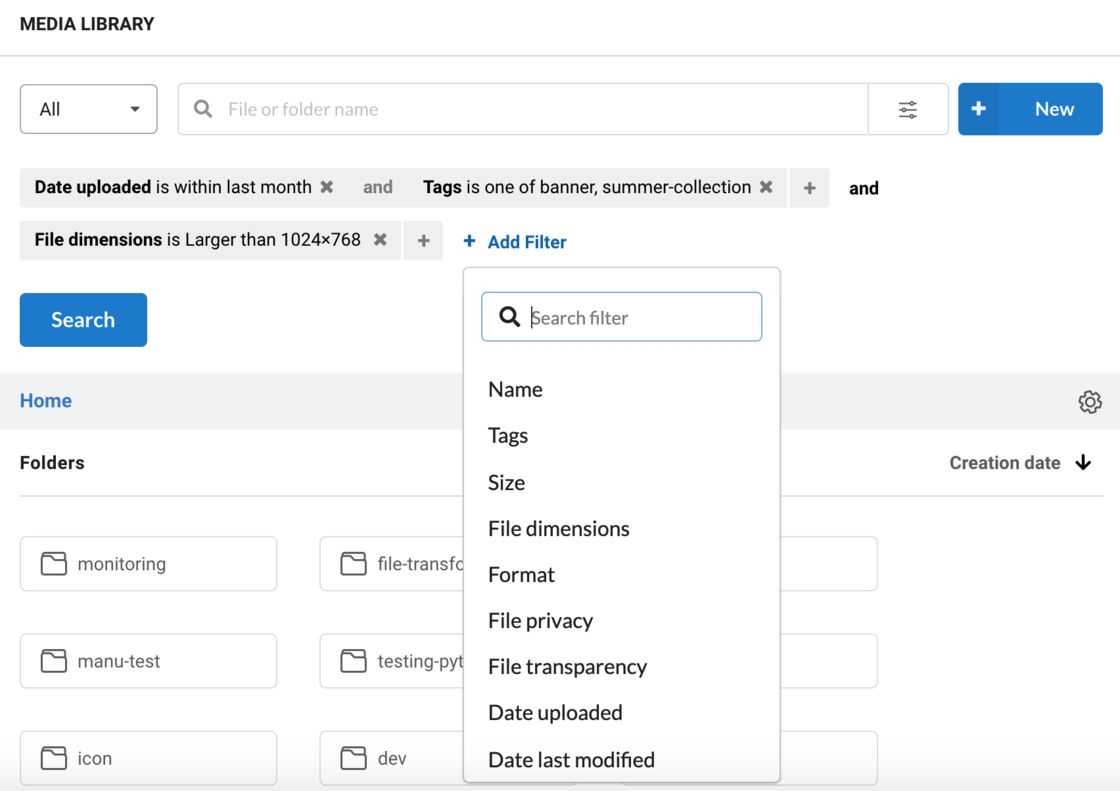Click the Folders section heading

[x=52, y=463]
